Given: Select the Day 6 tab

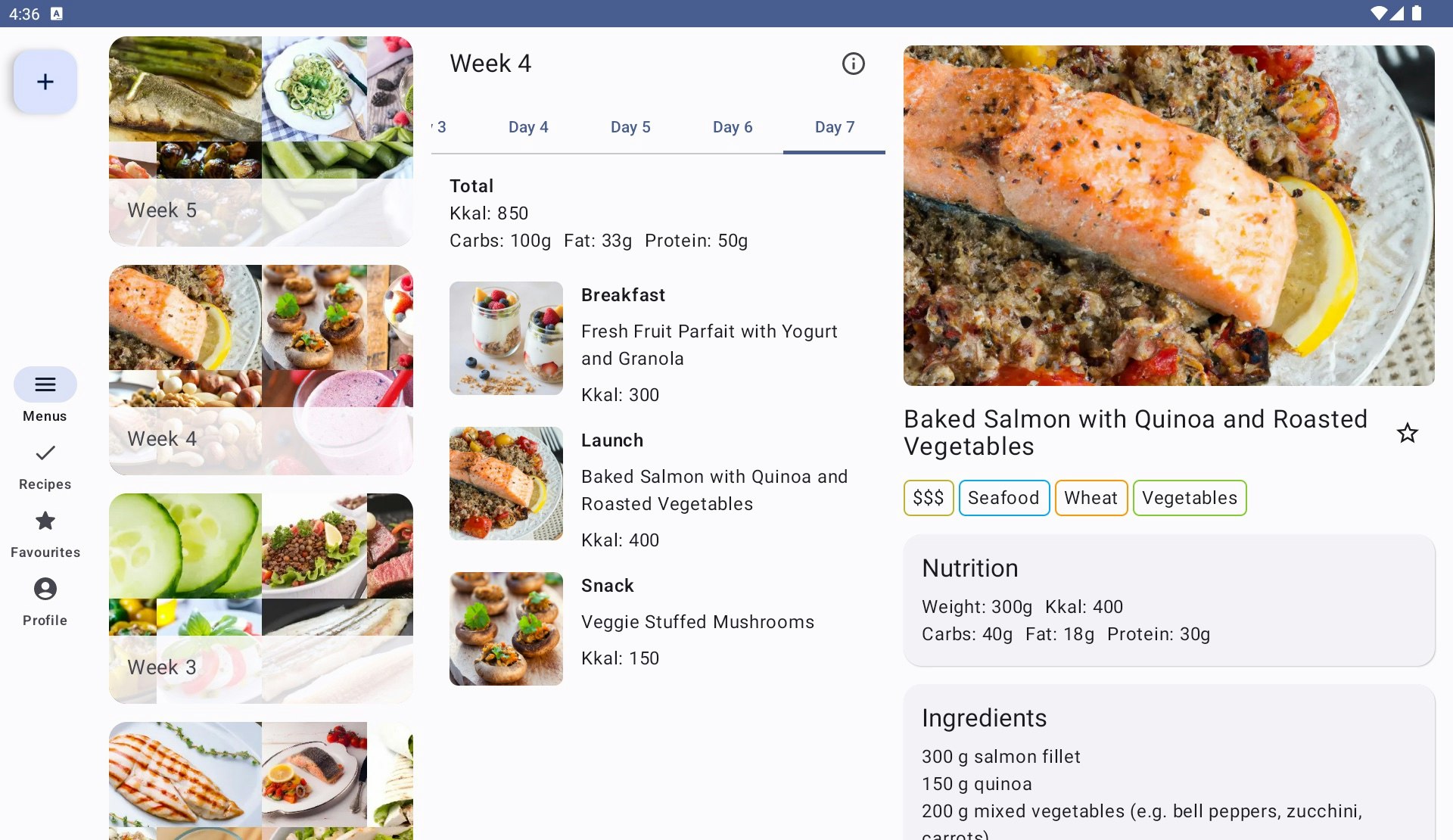Looking at the screenshot, I should pos(733,127).
